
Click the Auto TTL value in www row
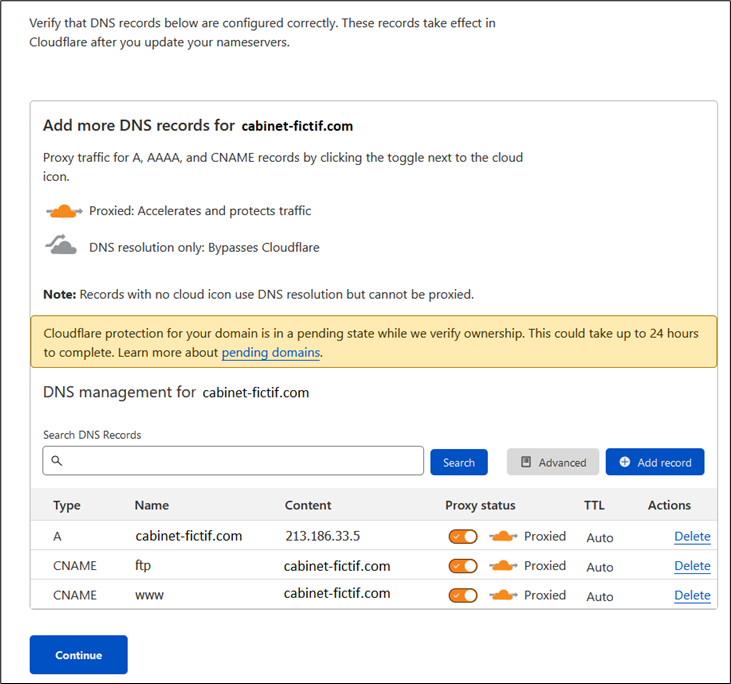point(600,597)
